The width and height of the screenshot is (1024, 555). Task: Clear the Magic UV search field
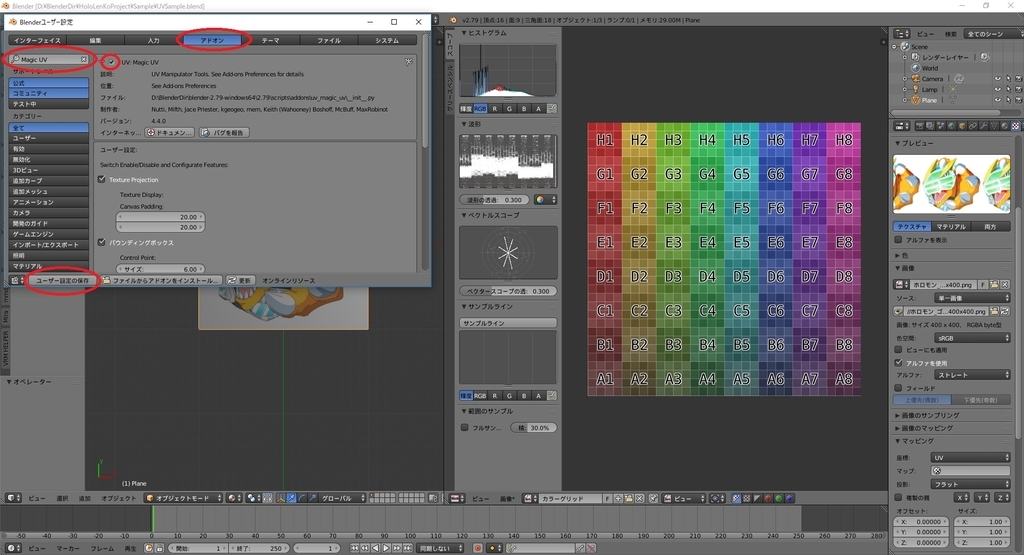[84, 59]
